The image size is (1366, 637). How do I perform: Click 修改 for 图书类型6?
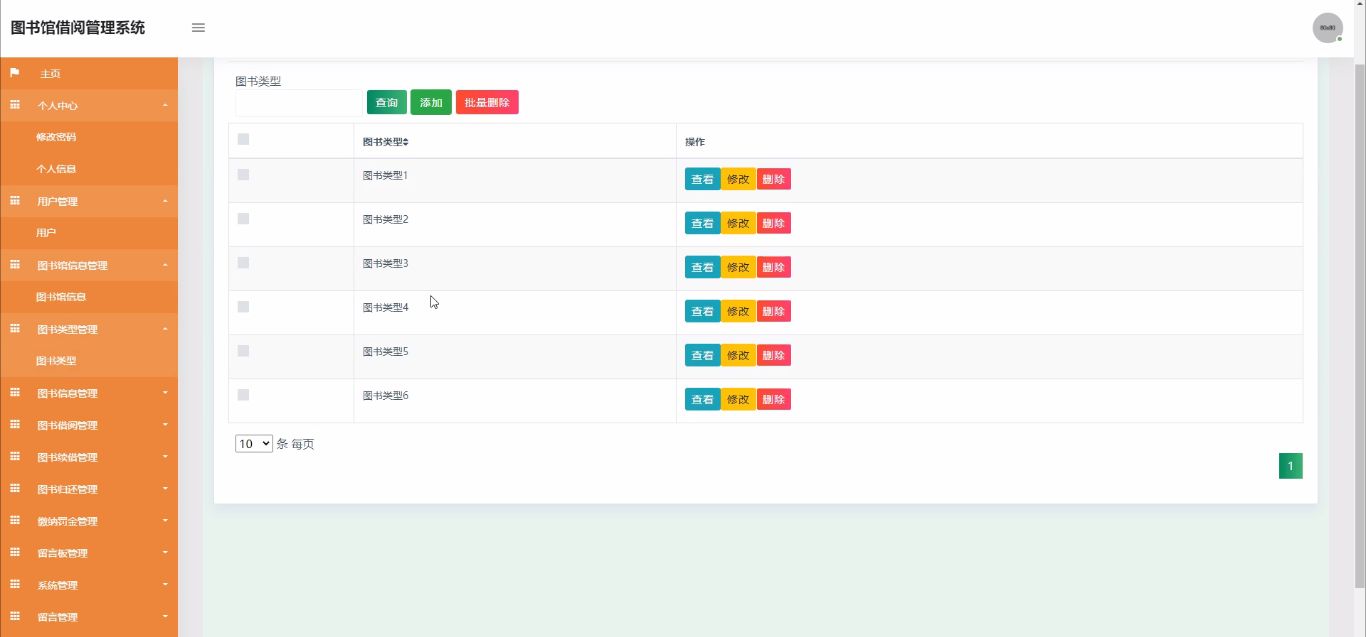[738, 399]
